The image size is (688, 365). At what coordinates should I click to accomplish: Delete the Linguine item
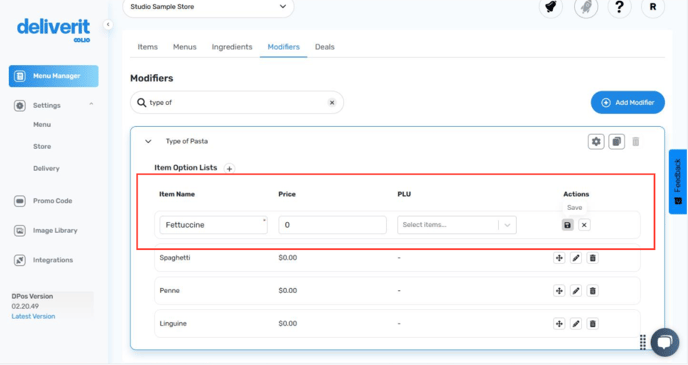point(592,324)
